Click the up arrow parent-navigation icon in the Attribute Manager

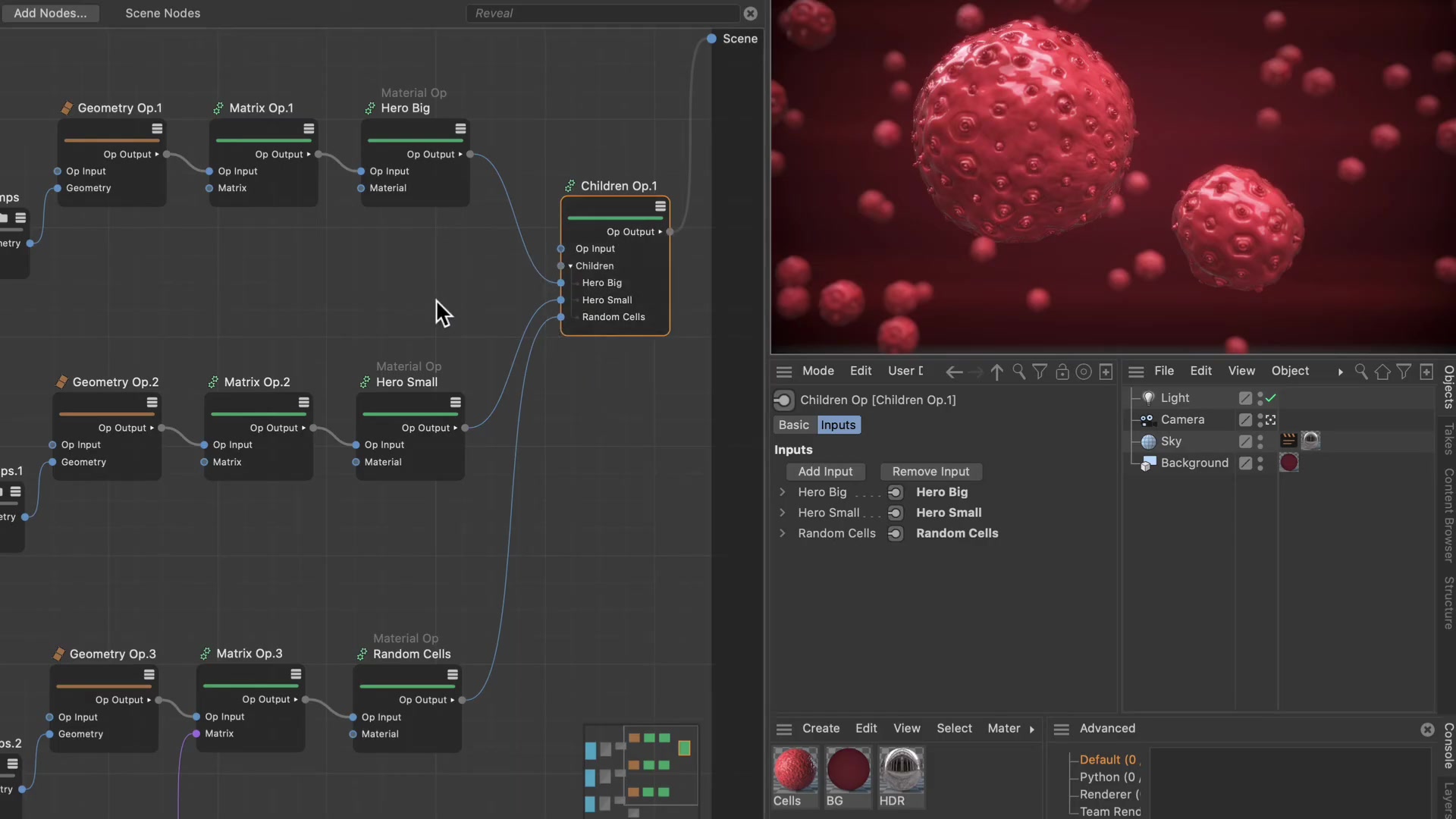(x=996, y=372)
